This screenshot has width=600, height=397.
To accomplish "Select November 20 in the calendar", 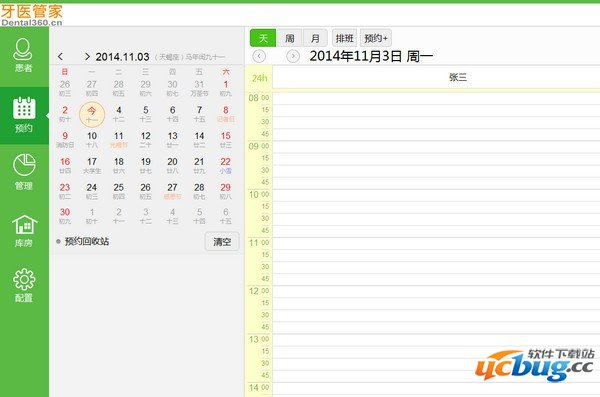I will click(x=172, y=165).
